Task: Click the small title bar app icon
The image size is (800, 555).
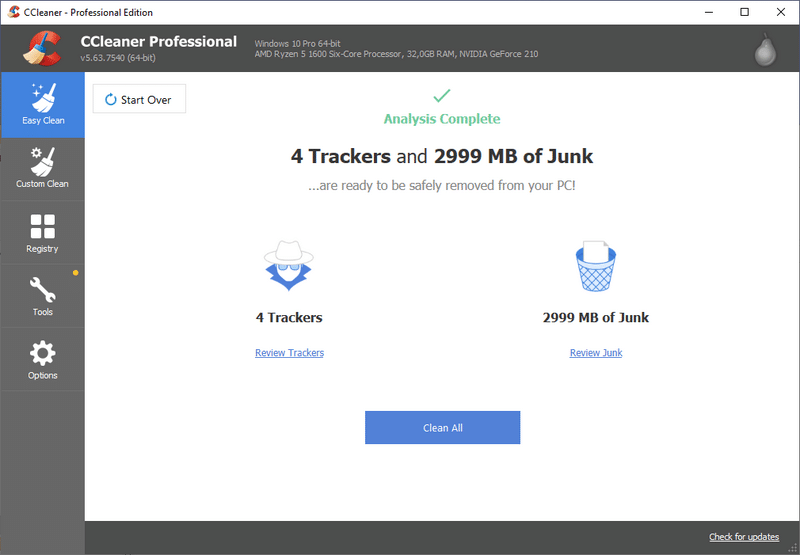Action: pyautogui.click(x=13, y=12)
